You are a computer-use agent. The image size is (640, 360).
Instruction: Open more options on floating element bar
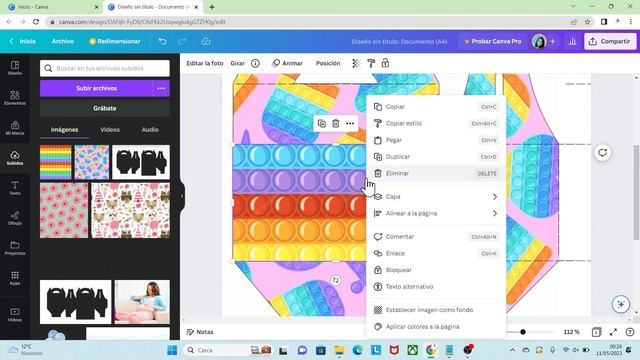pyautogui.click(x=350, y=123)
